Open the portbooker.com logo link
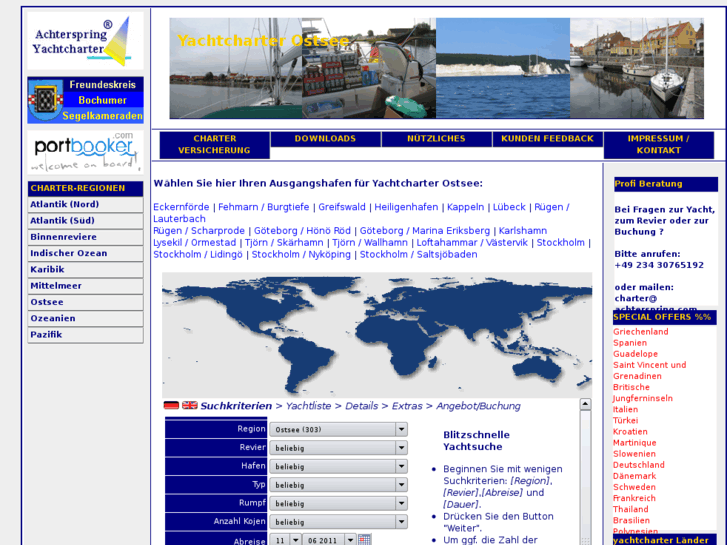 pyautogui.click(x=85, y=152)
